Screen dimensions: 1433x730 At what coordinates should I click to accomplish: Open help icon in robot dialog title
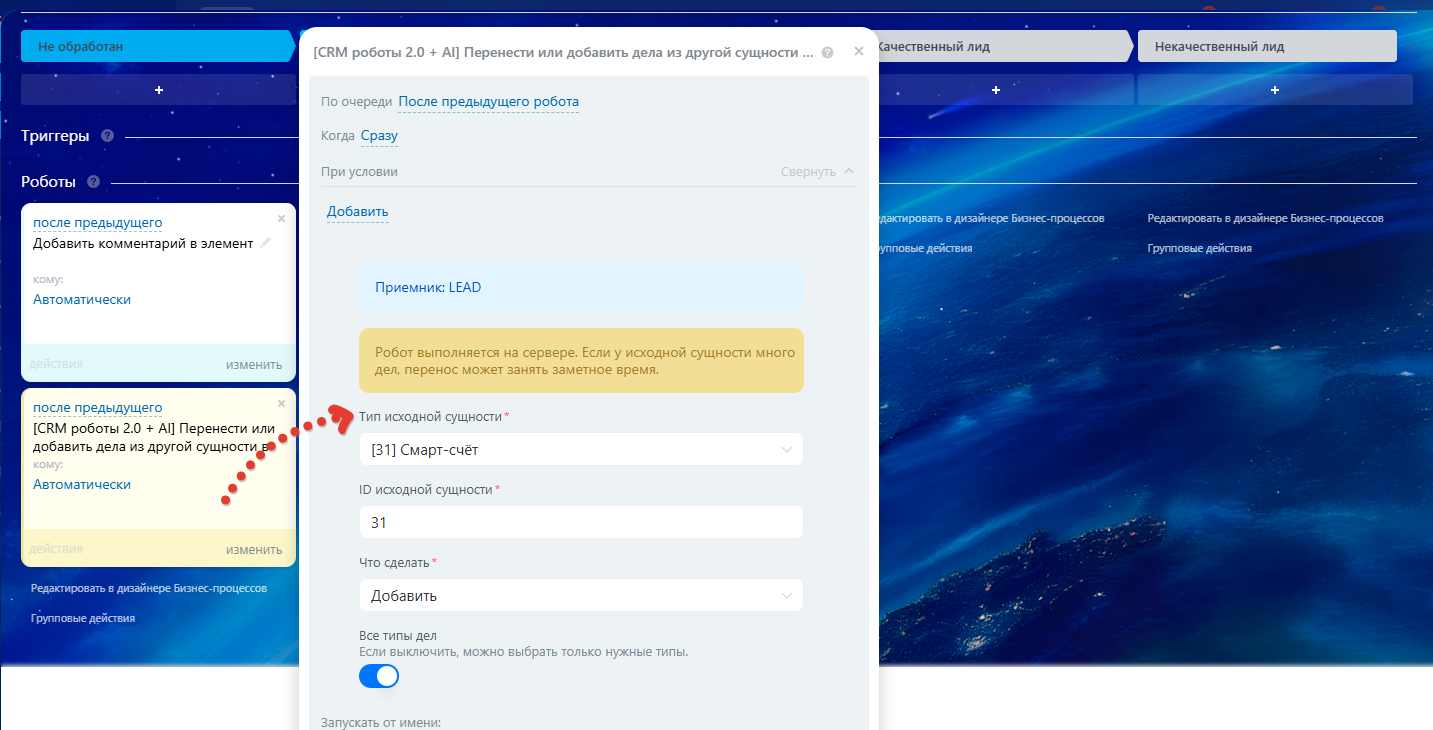tap(827, 52)
